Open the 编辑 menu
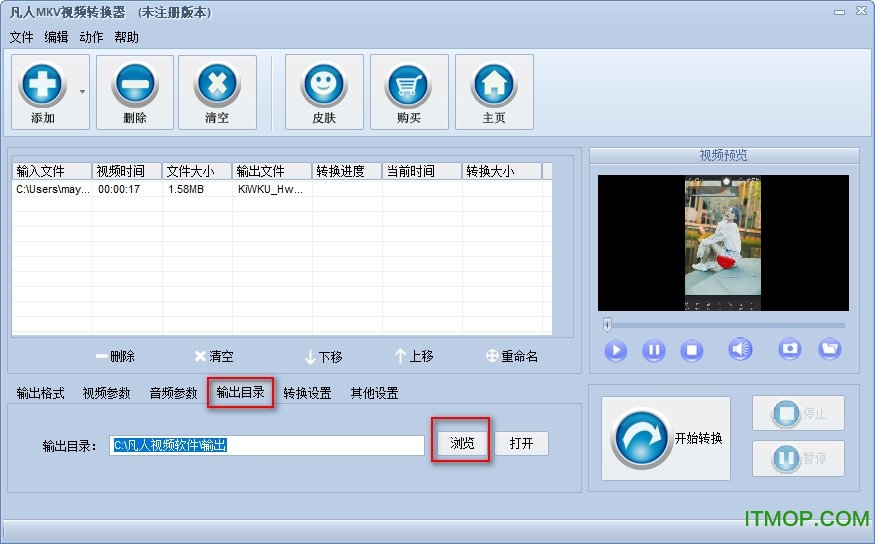This screenshot has width=875, height=544. coord(56,37)
